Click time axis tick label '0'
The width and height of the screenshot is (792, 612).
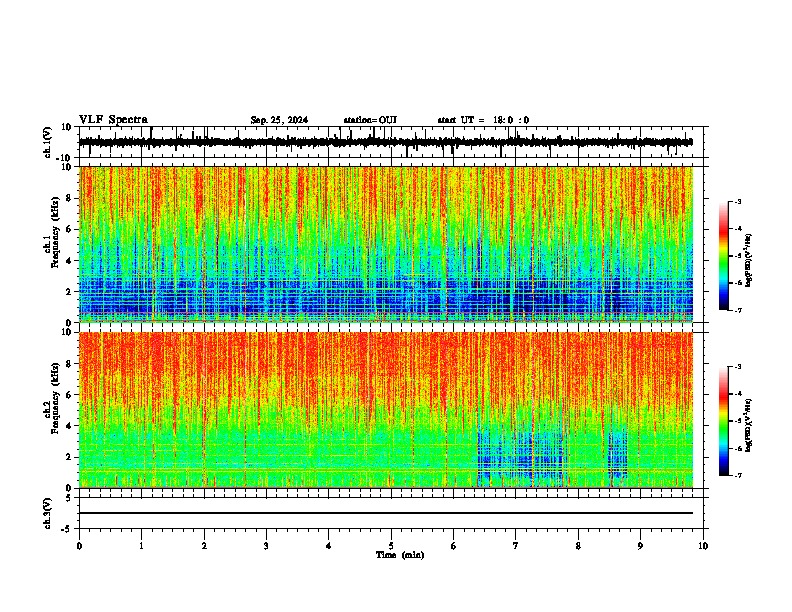coord(79,546)
